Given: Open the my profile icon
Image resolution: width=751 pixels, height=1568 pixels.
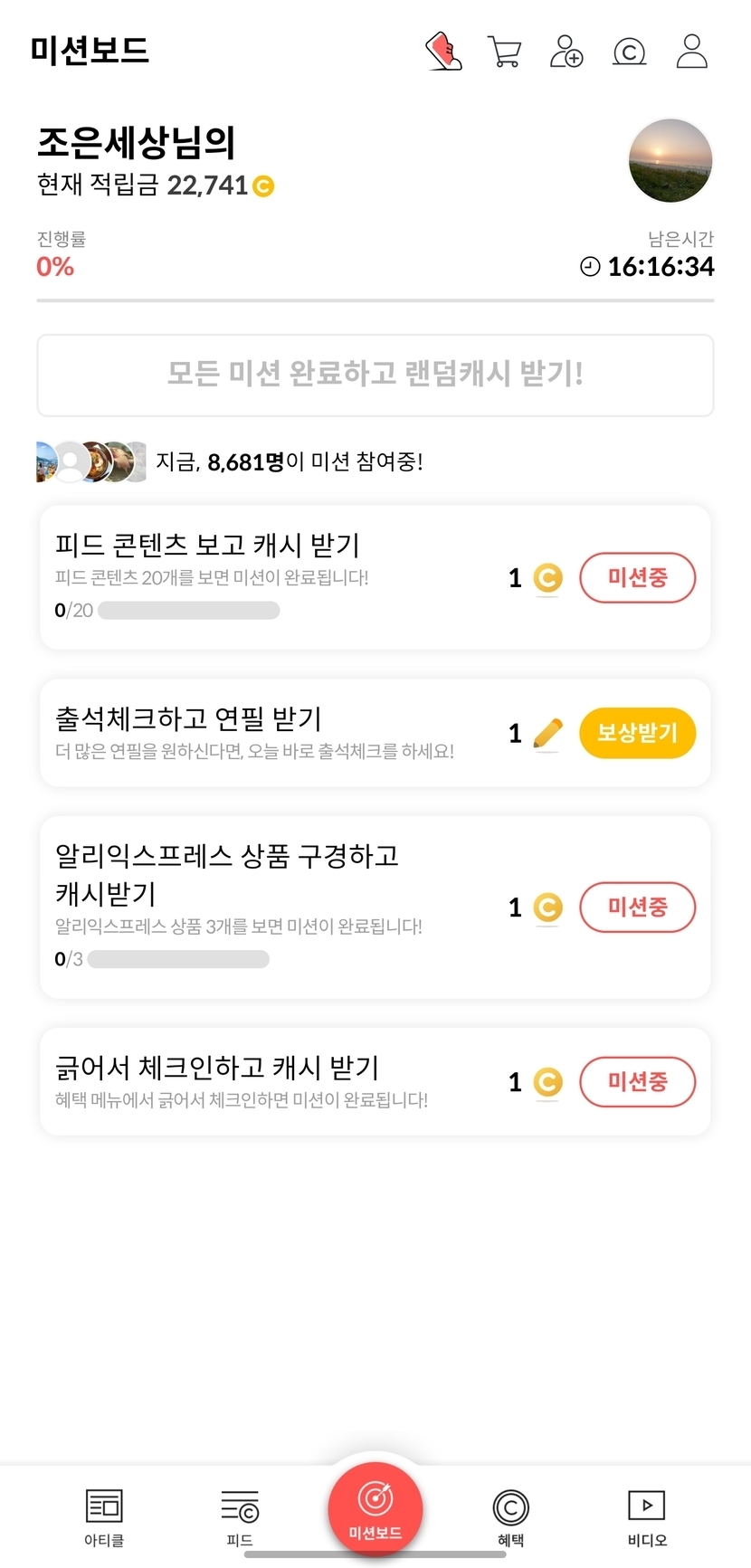Looking at the screenshot, I should pos(692,52).
